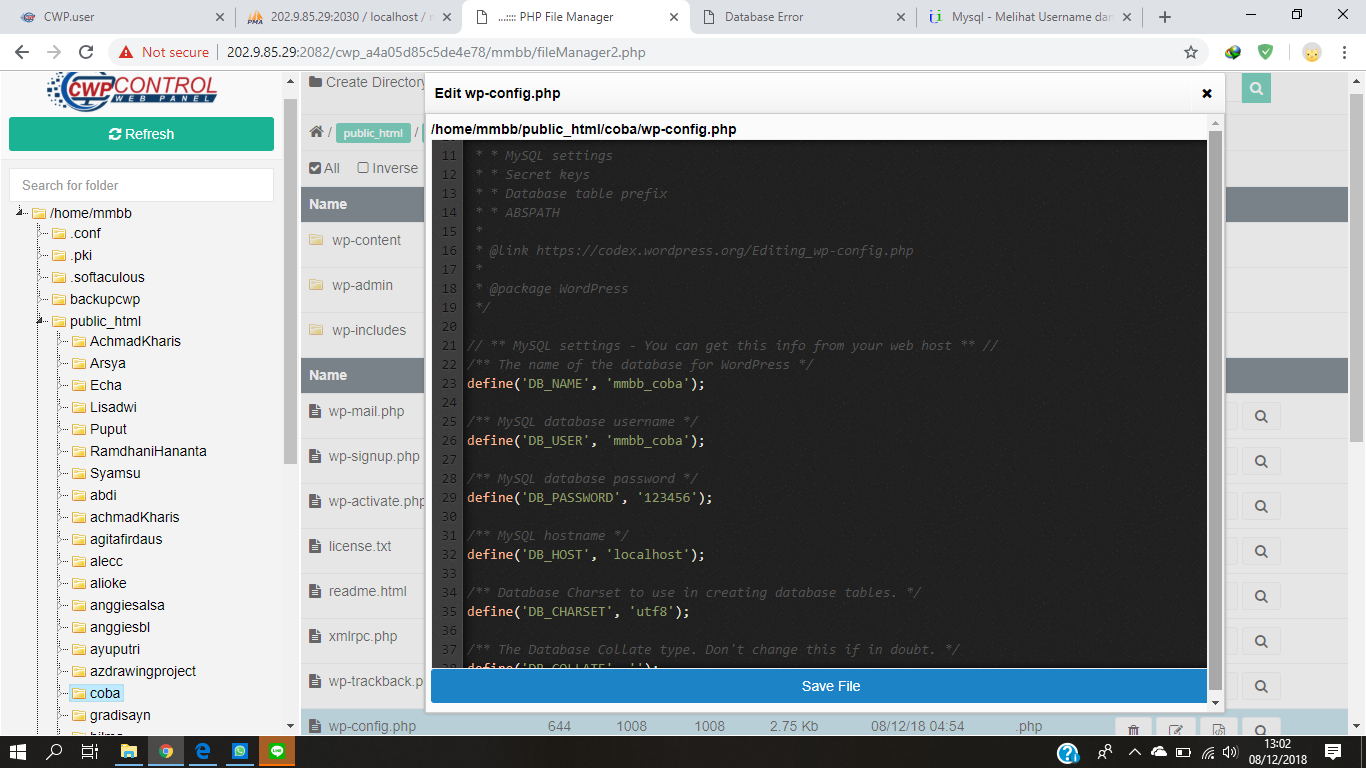Expand the Echa folder node
The image size is (1366, 768).
[x=61, y=385]
